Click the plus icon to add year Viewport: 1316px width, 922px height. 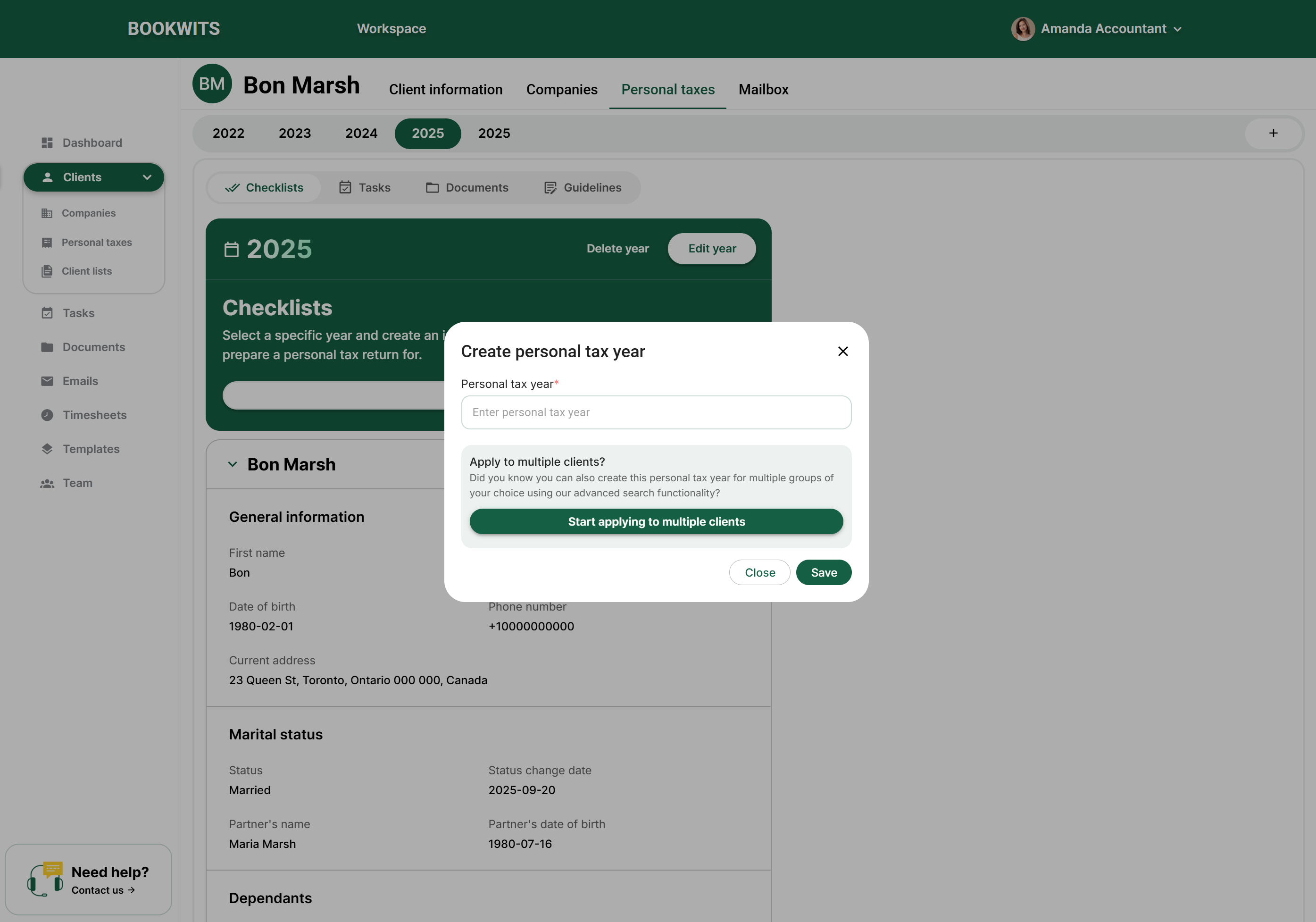[1273, 133]
